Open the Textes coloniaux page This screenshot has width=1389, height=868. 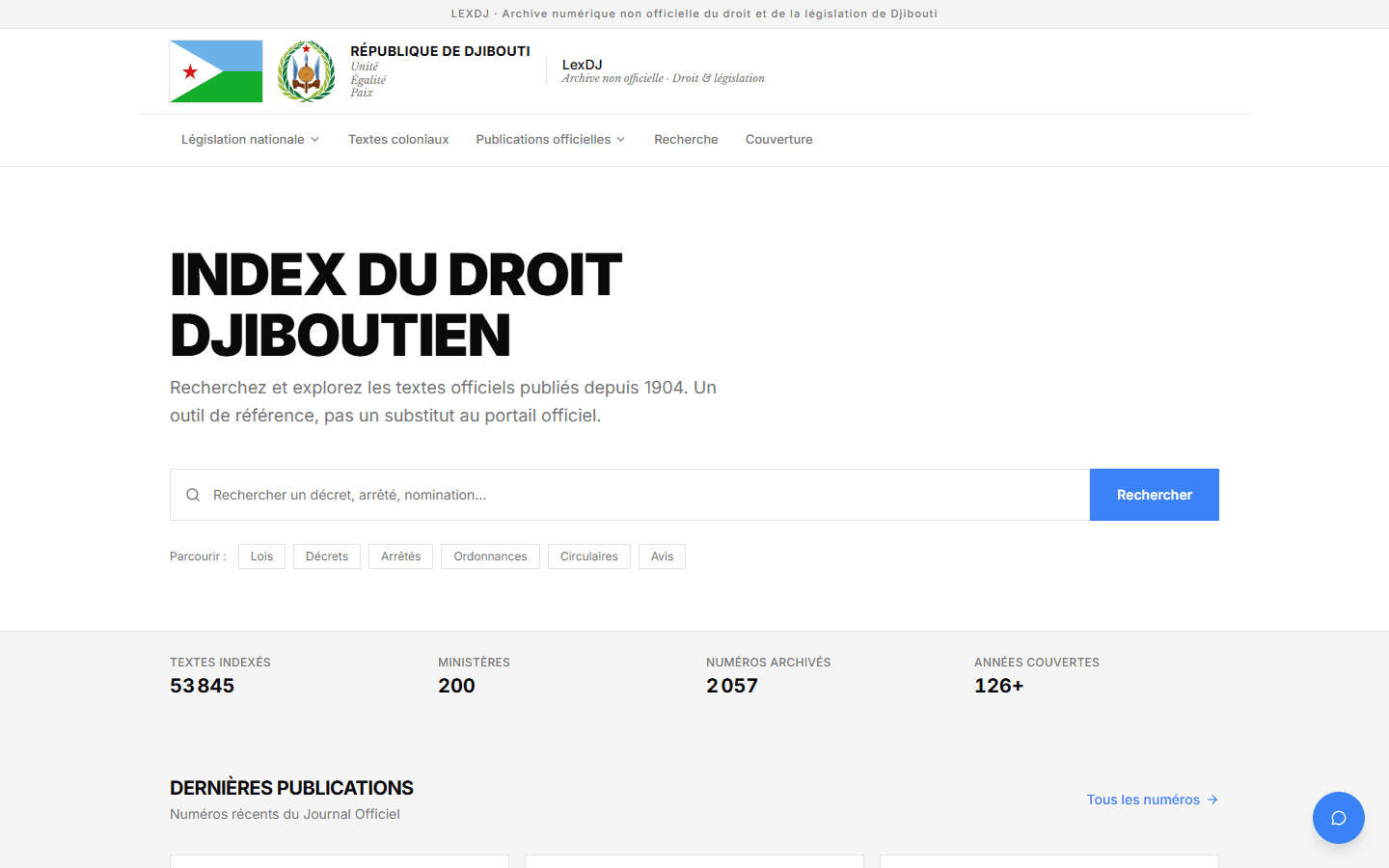point(398,140)
